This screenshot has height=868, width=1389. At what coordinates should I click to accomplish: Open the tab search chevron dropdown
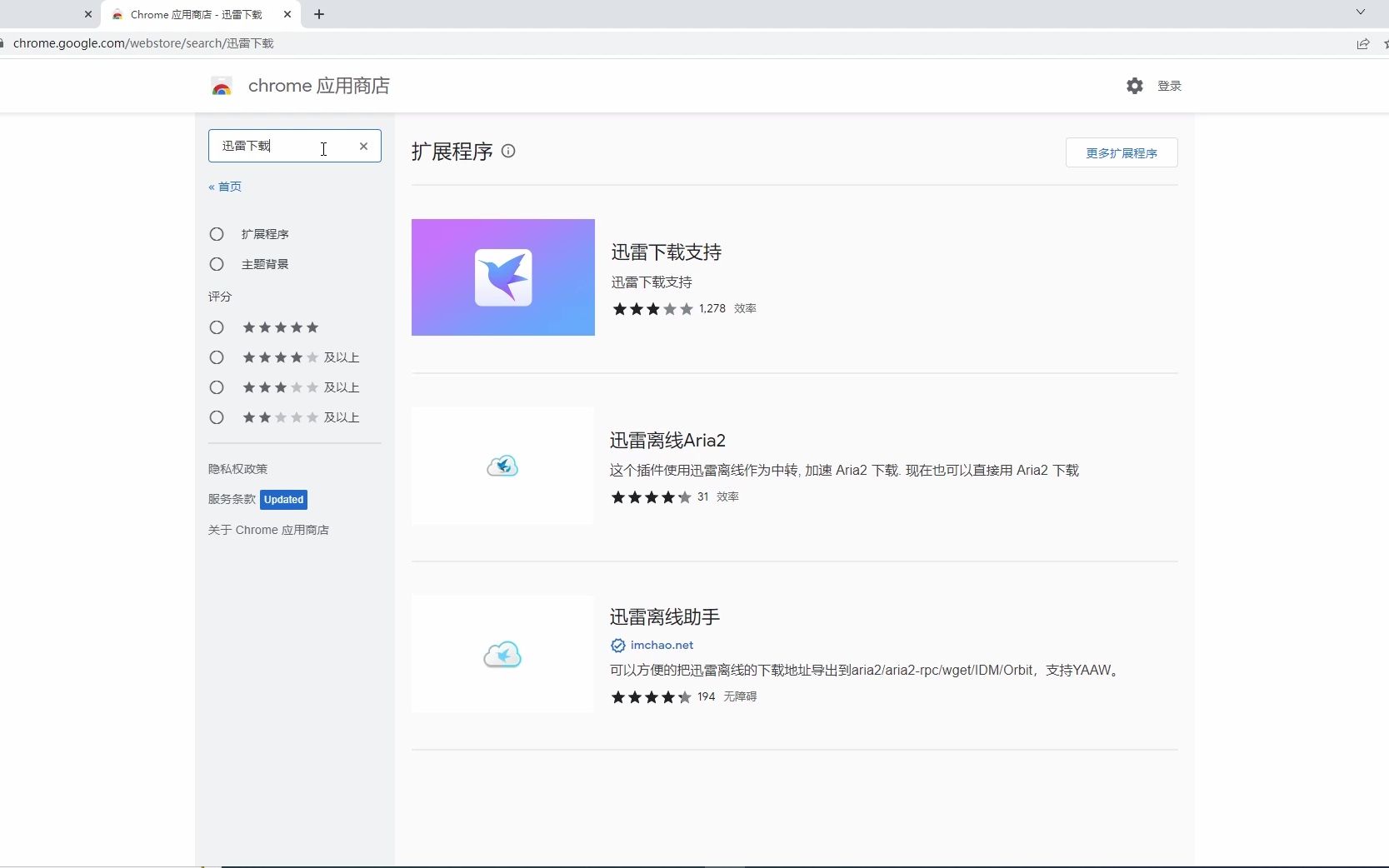click(x=1361, y=12)
